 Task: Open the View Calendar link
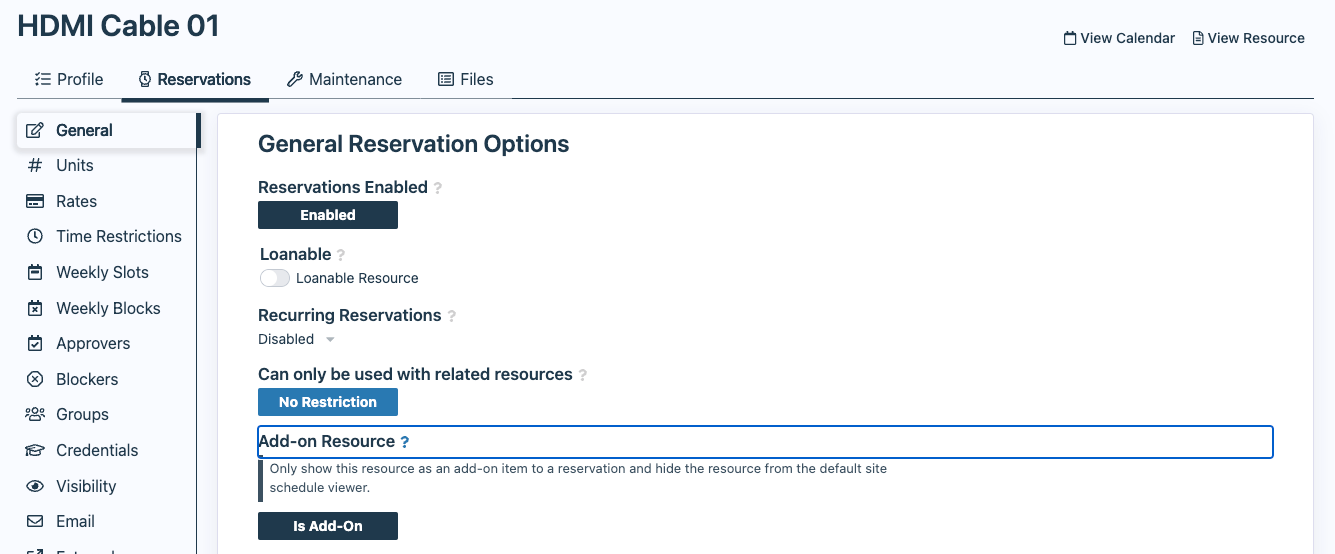(1119, 38)
